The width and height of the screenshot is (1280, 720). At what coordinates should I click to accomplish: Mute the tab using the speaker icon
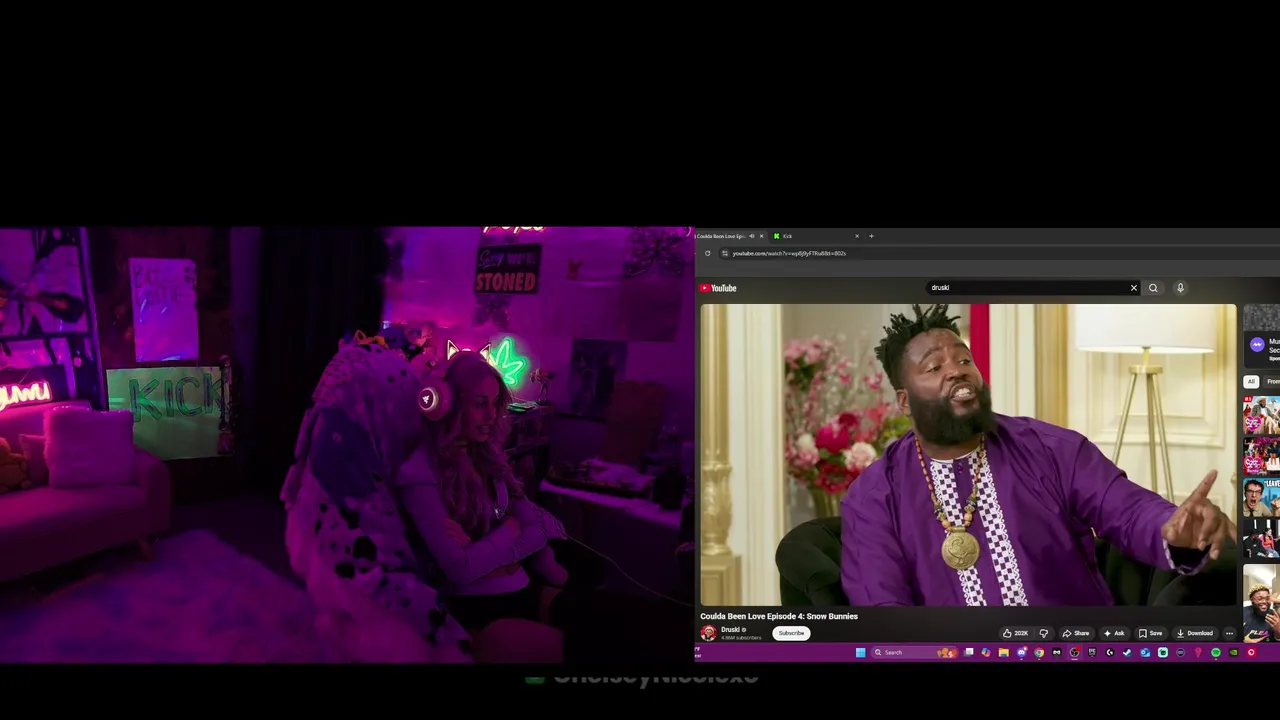pyautogui.click(x=751, y=236)
